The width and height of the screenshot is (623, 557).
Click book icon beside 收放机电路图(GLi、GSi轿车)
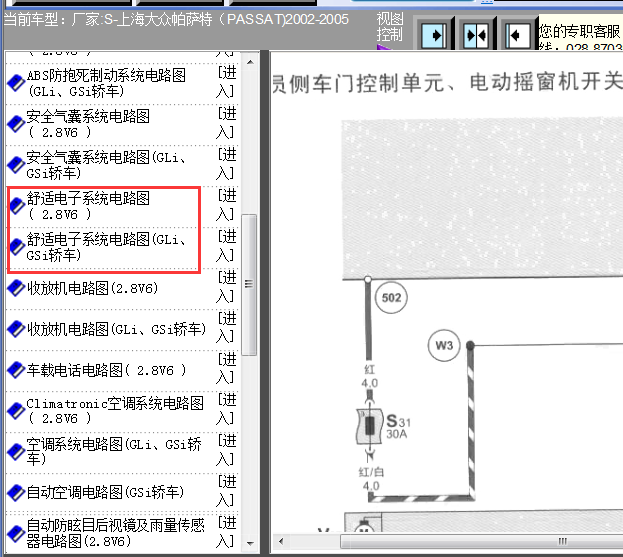(16, 329)
